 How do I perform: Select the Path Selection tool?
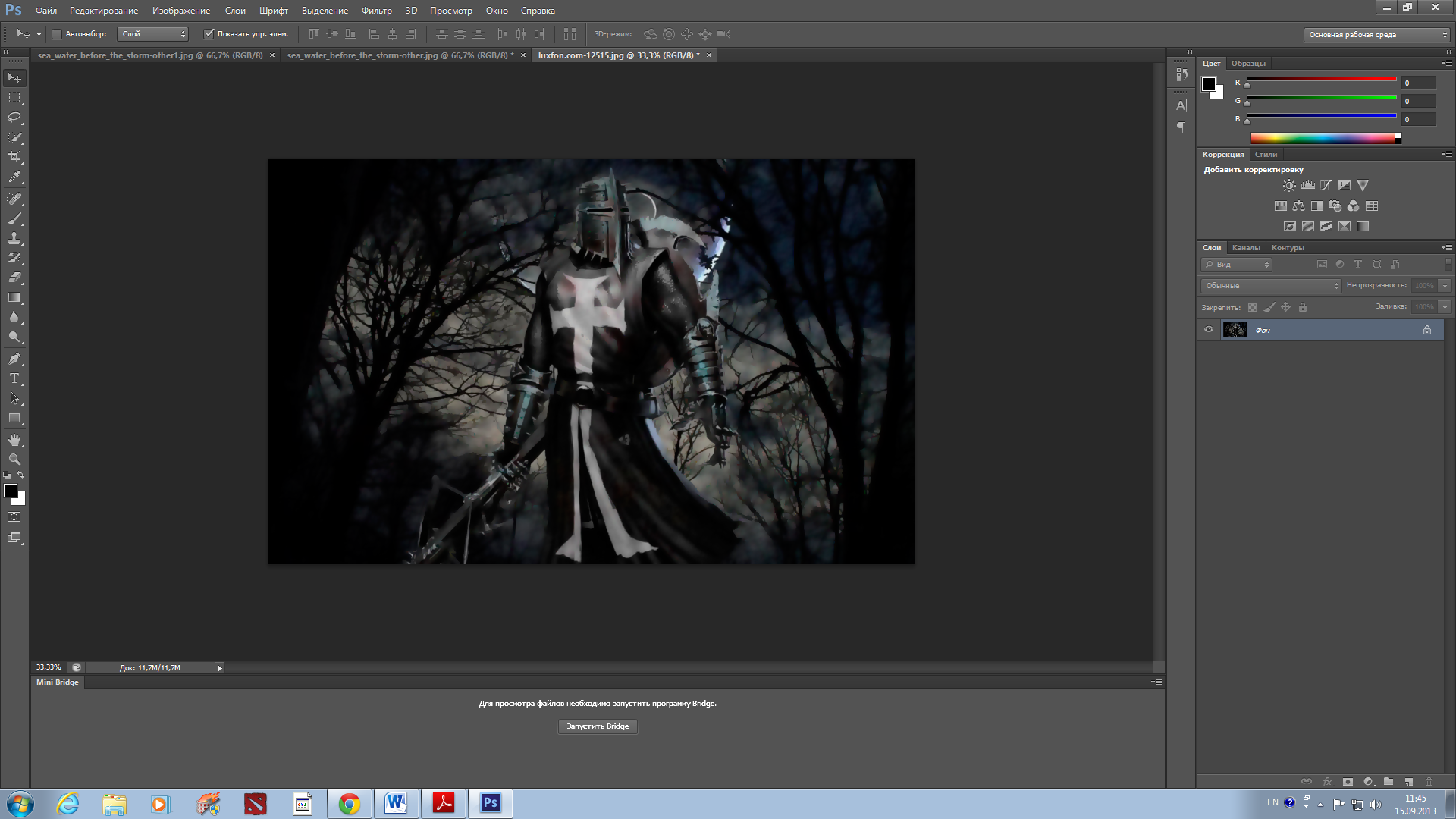tap(14, 398)
